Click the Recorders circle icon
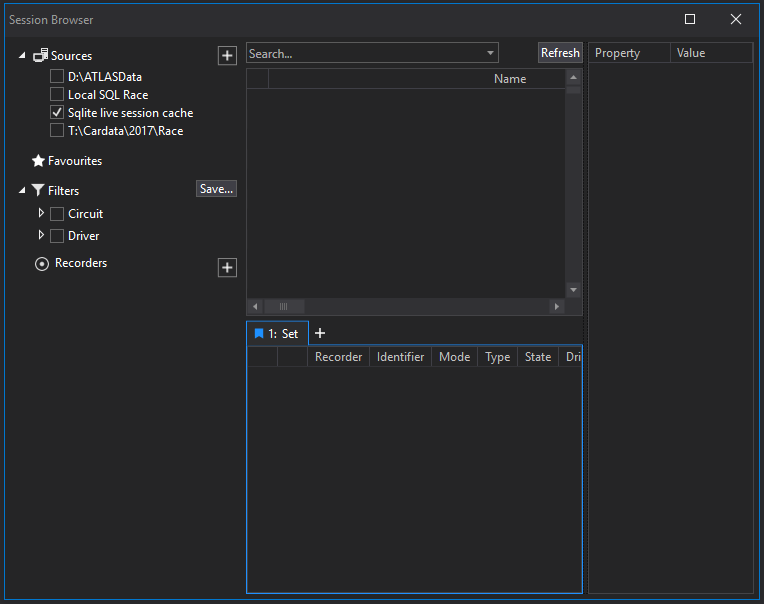This screenshot has width=764, height=604. coord(42,264)
